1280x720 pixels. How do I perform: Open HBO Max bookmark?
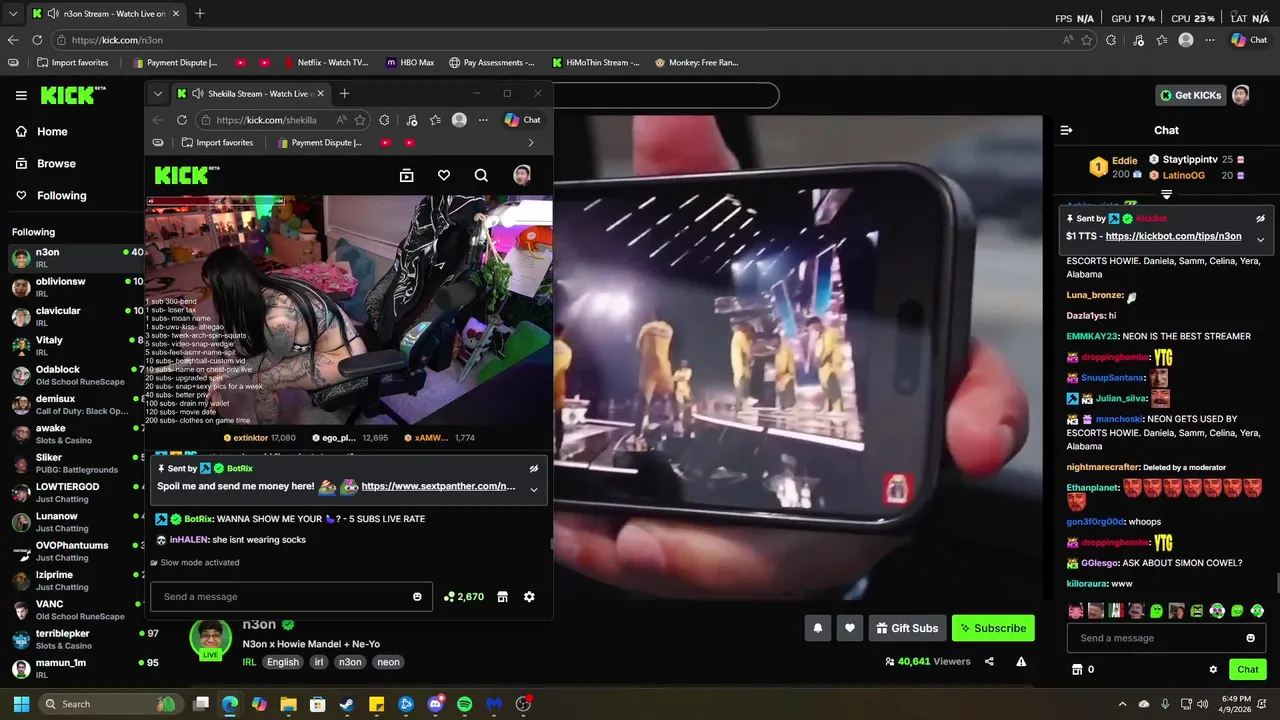[x=409, y=62]
